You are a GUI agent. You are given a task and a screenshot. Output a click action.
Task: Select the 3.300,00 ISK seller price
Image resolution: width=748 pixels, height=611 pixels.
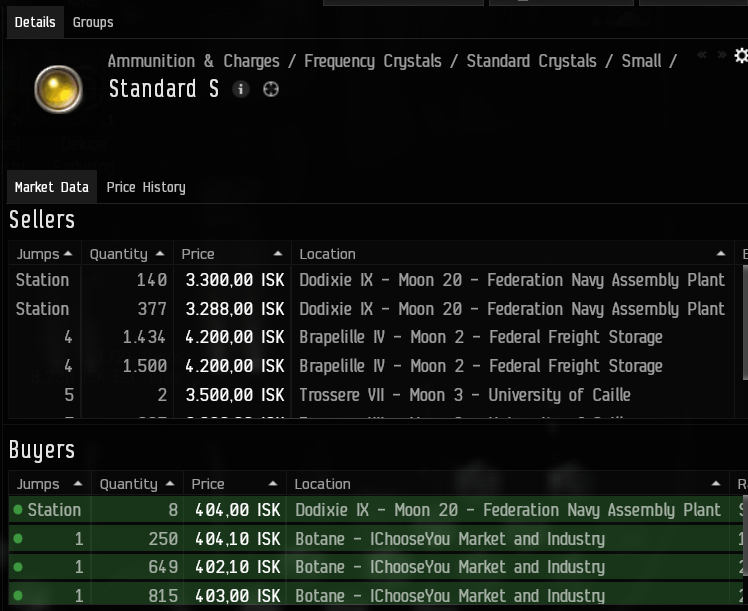coord(235,280)
